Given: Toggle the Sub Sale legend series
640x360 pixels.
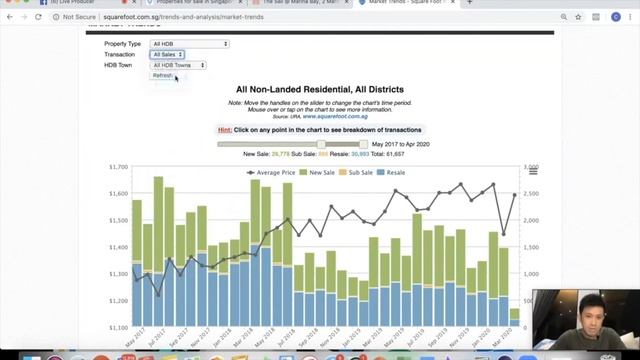Looking at the screenshot, I should tap(356, 173).
